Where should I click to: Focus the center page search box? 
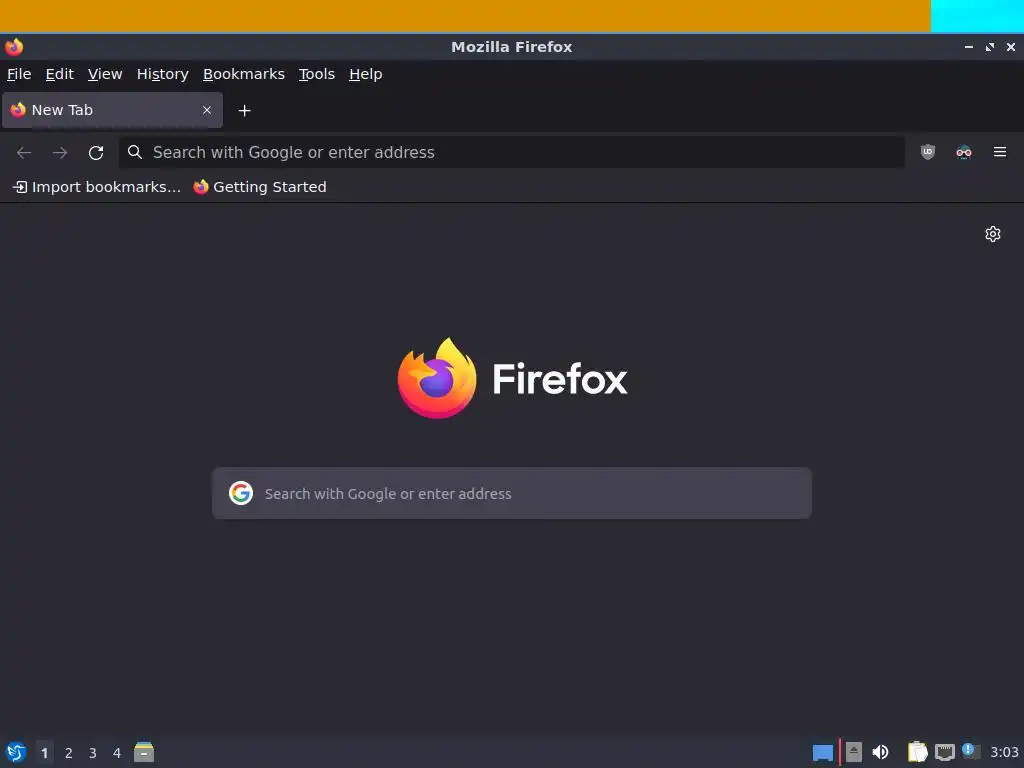512,493
